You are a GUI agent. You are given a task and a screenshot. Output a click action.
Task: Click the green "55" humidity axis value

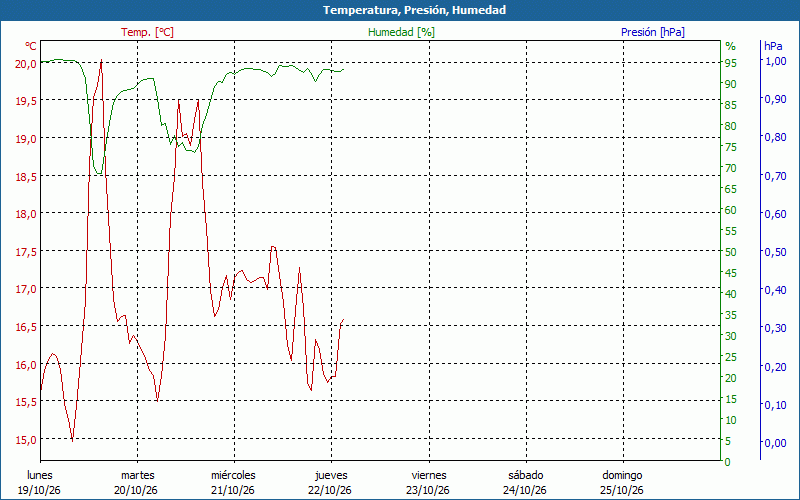click(731, 231)
